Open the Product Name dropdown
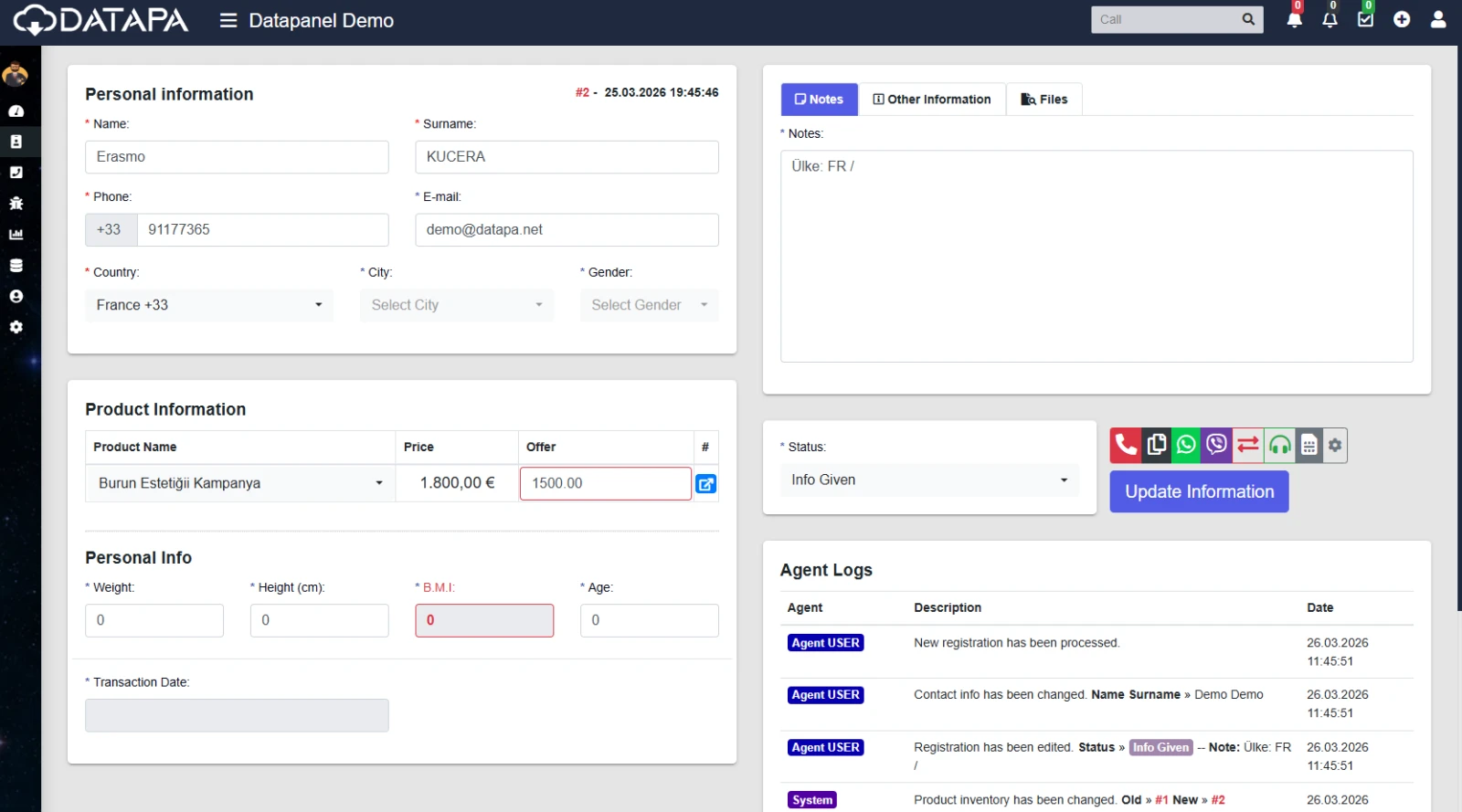The width and height of the screenshot is (1462, 812). click(x=240, y=483)
